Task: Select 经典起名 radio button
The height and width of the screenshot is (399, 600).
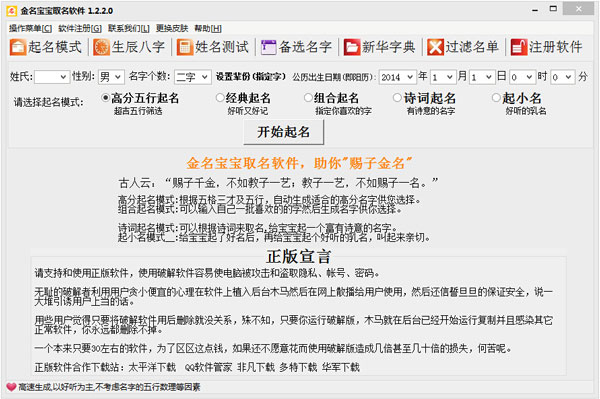Action: (x=220, y=98)
